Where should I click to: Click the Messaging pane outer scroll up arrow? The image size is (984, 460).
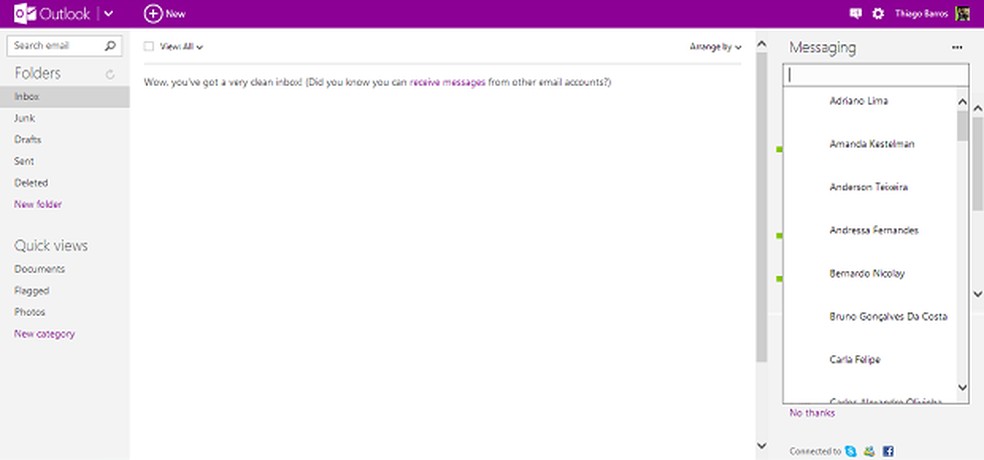(978, 108)
